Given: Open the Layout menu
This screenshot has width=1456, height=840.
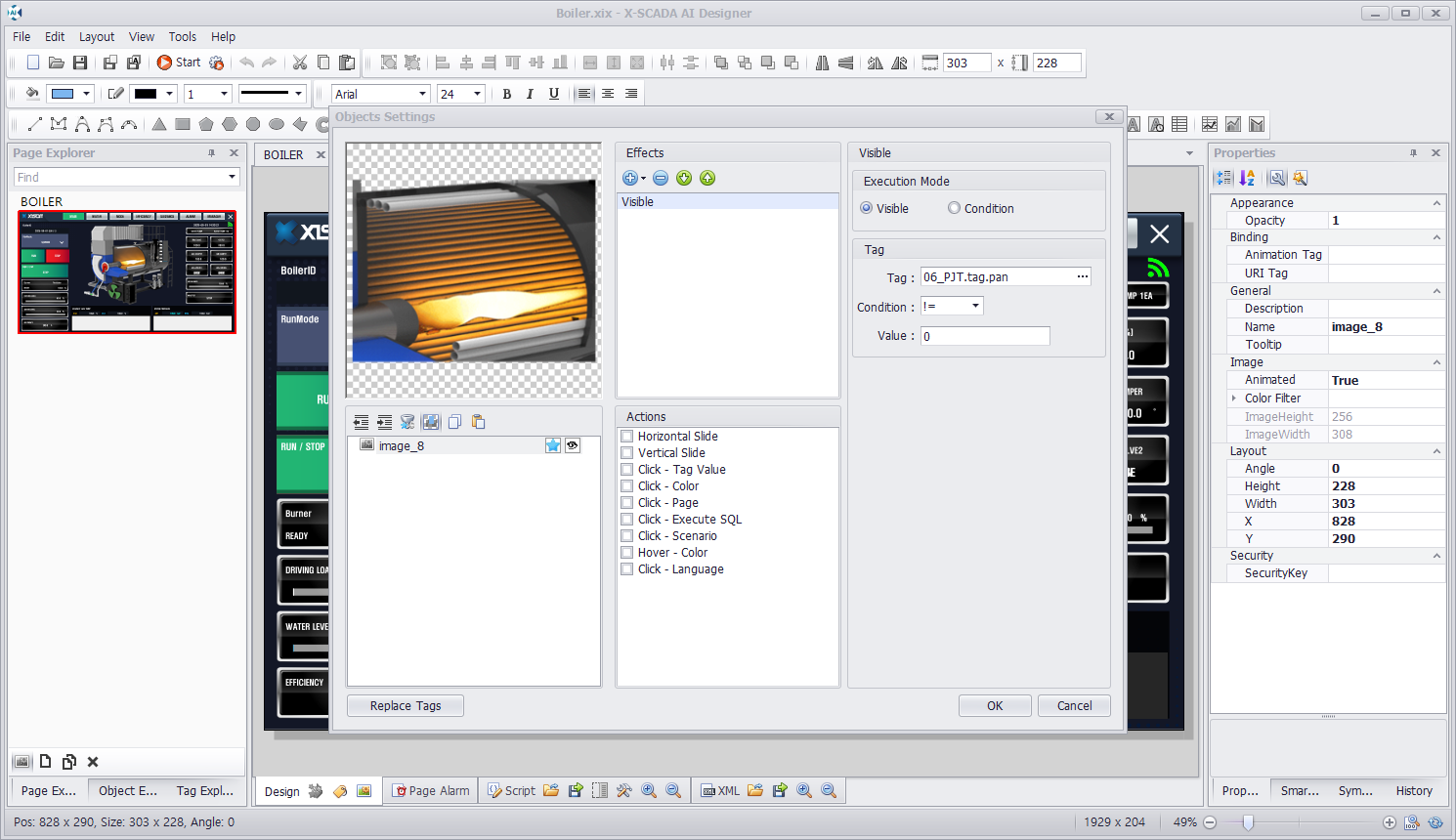Looking at the screenshot, I should tap(97, 36).
